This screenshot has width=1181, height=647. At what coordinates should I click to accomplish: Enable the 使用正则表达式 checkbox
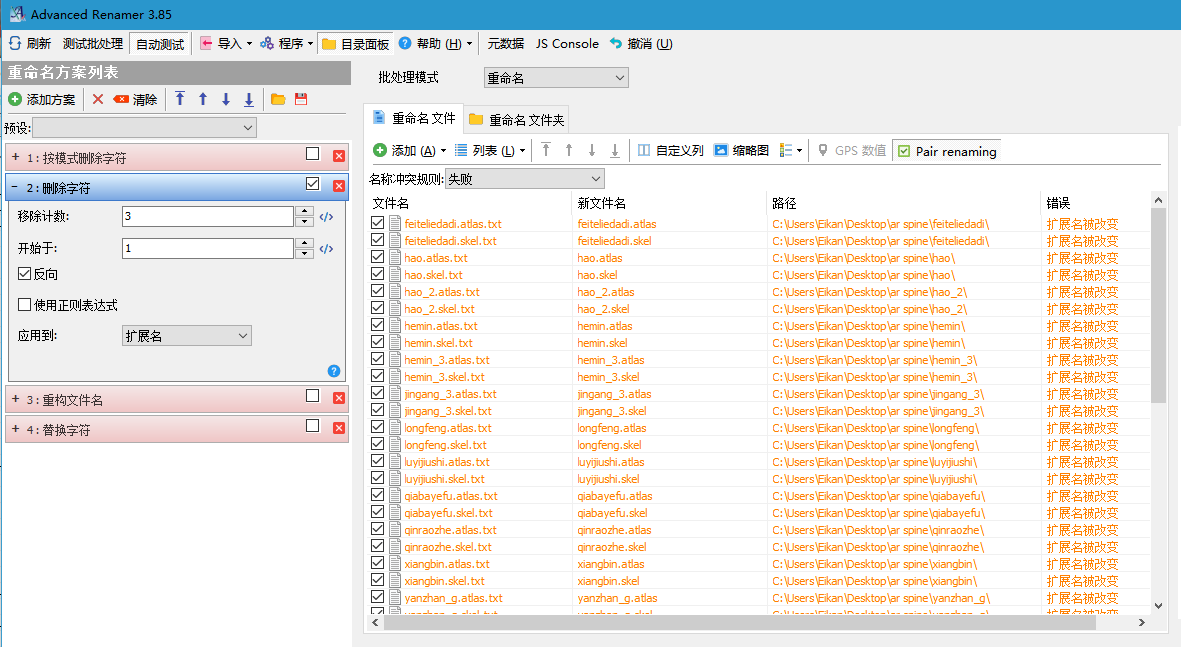pyautogui.click(x=25, y=305)
